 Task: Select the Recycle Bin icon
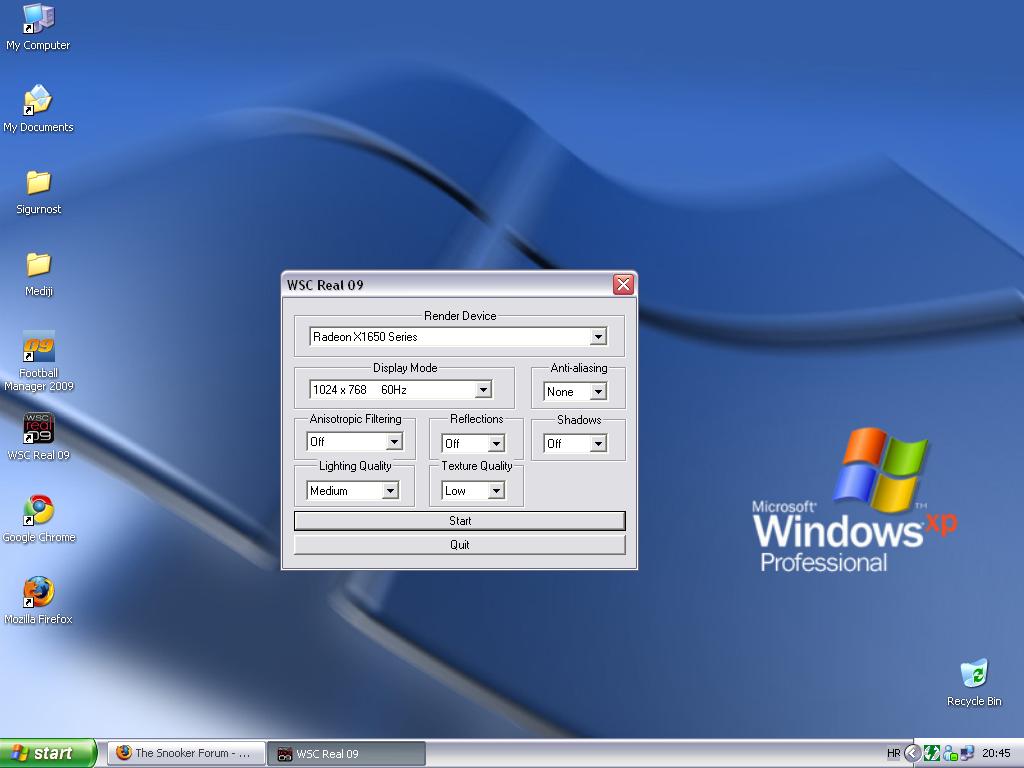click(974, 683)
